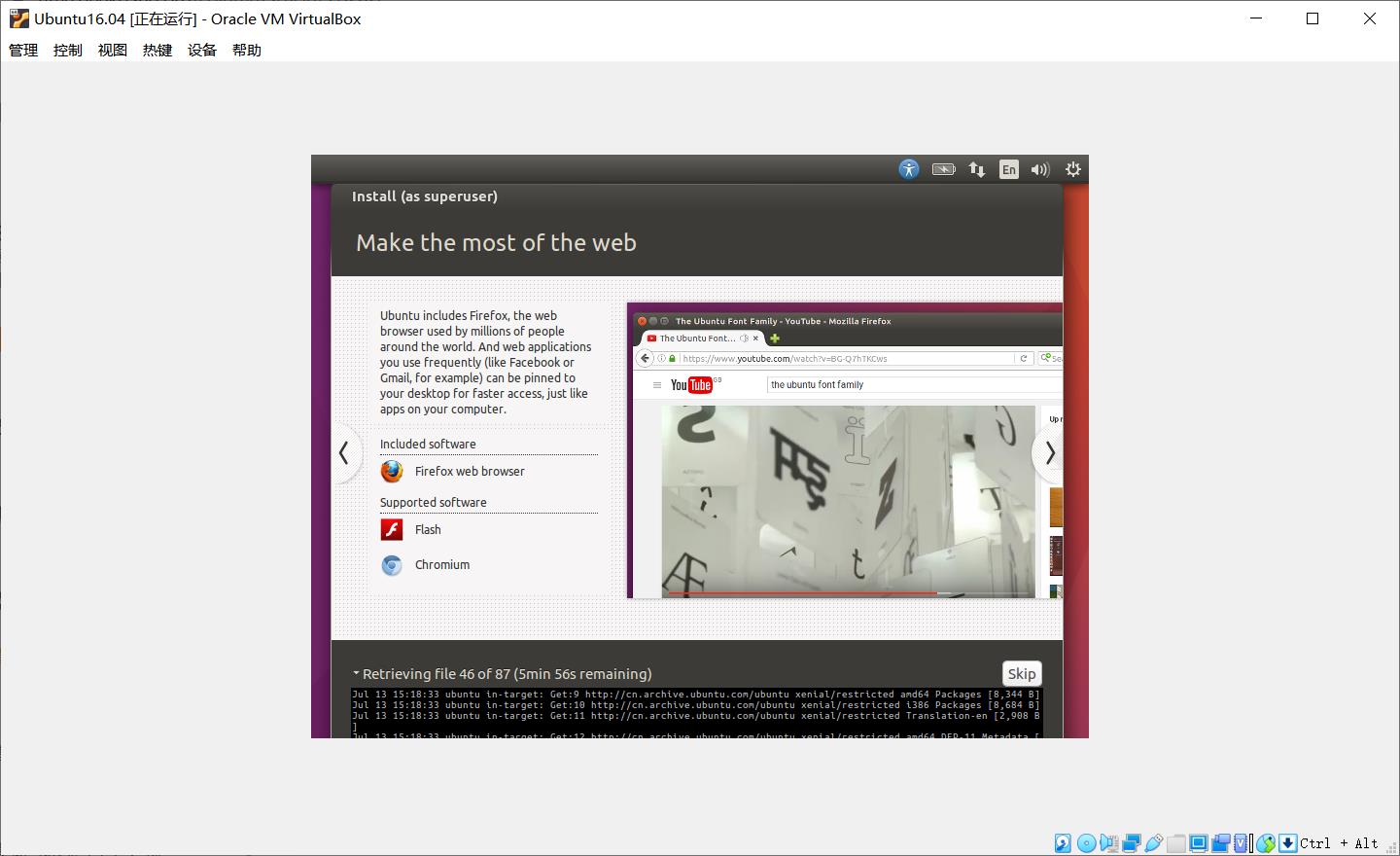Viewport: 1400px width, 856px height.
Task: Open the 管理 menu
Action: click(x=23, y=50)
